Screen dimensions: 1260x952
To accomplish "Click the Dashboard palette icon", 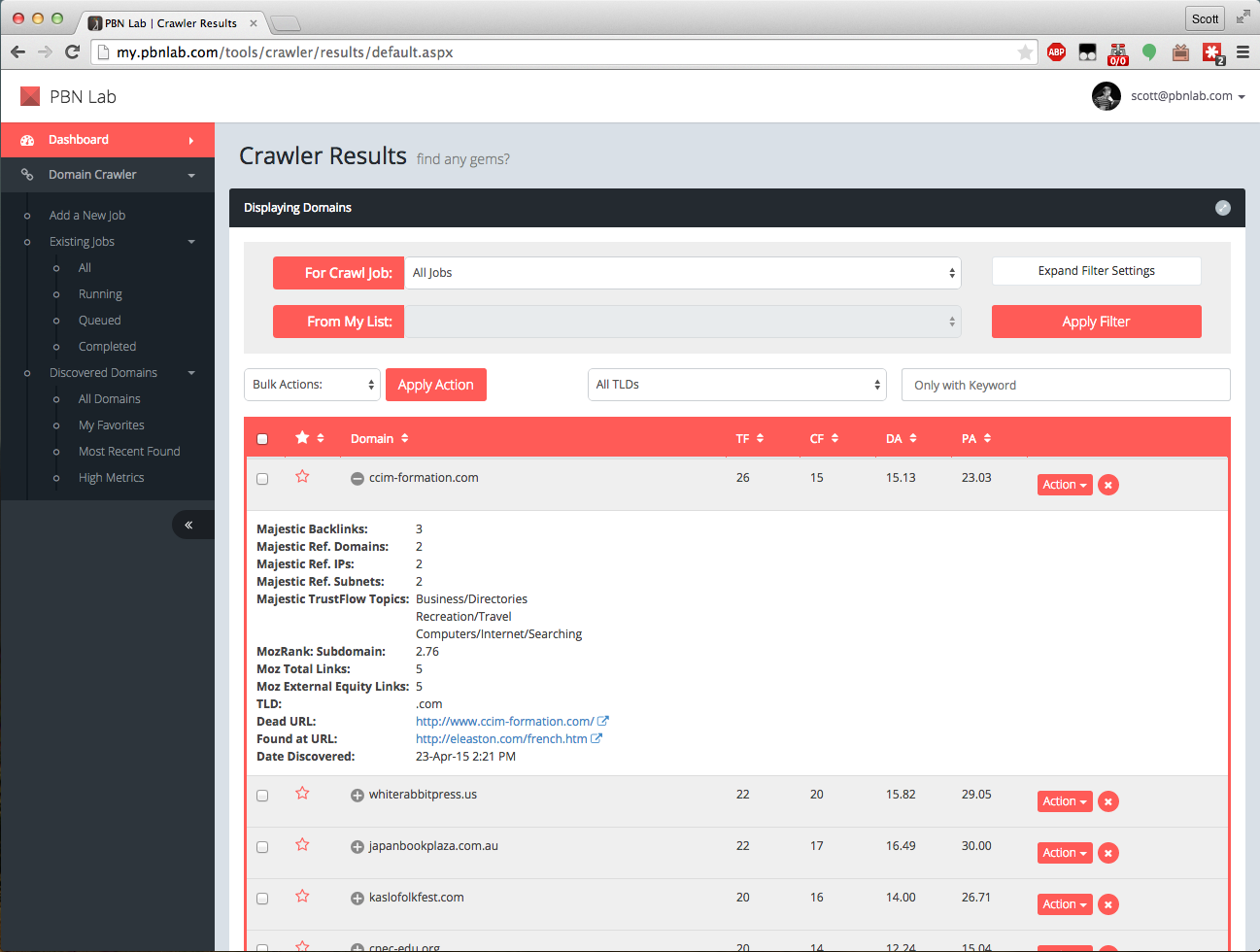I will click(27, 140).
